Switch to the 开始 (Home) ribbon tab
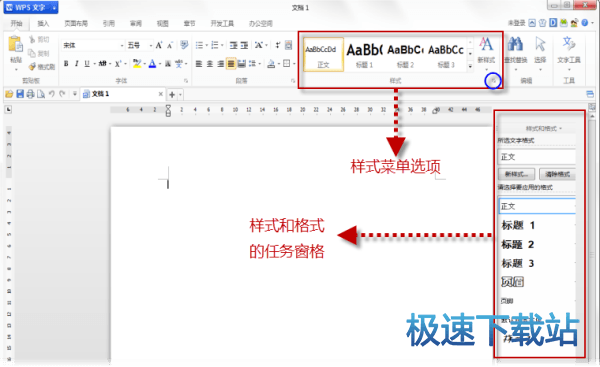The width and height of the screenshot is (600, 367). pyautogui.click(x=16, y=23)
